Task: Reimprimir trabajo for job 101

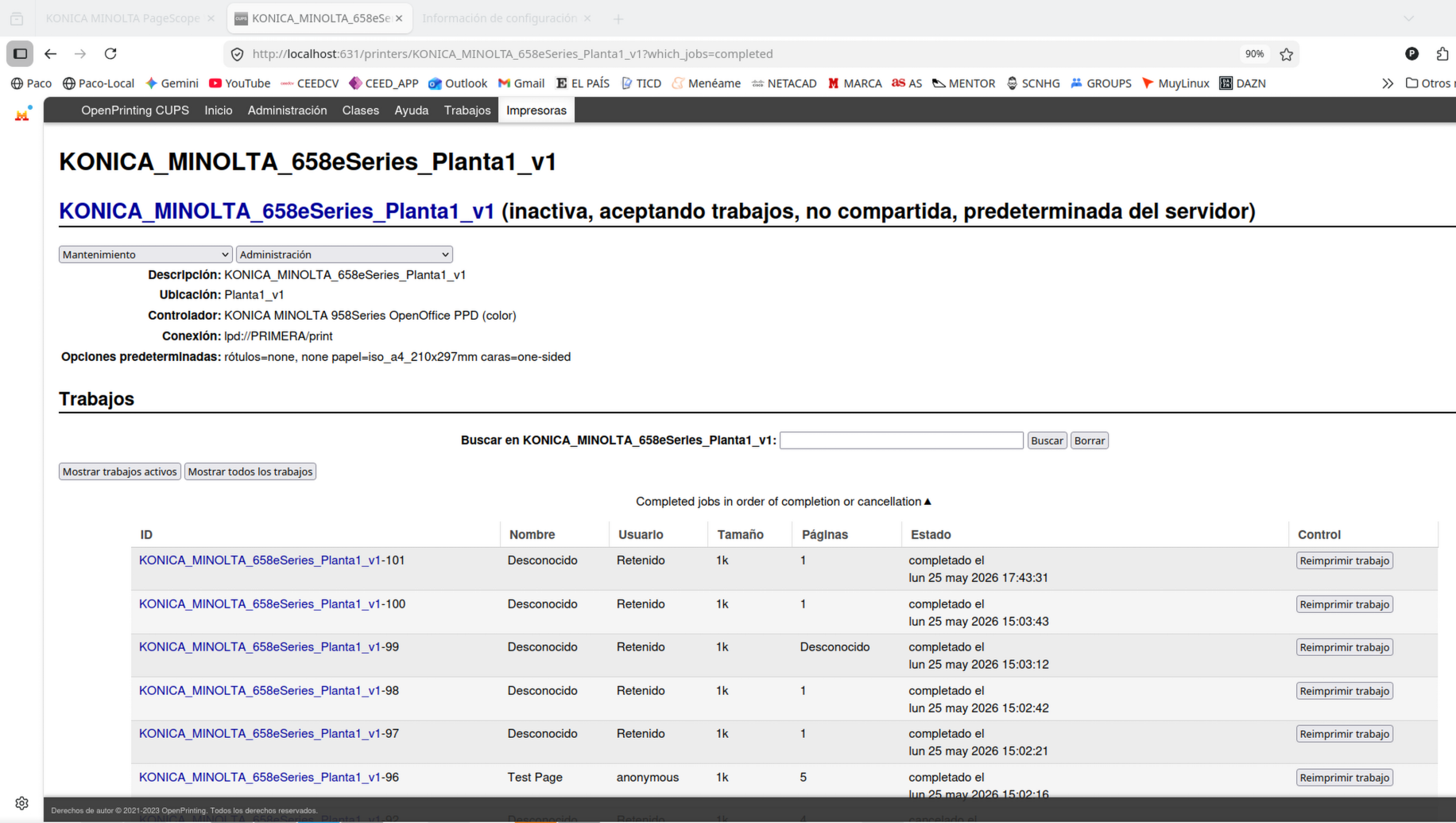Action: (1345, 561)
